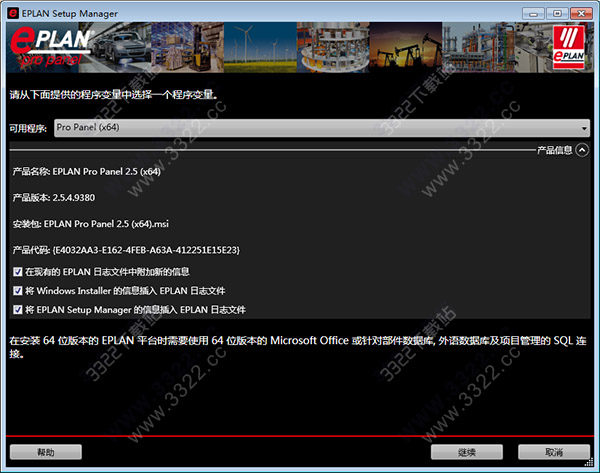Image resolution: width=600 pixels, height=473 pixels.
Task: Click the warehouse forklift banner image
Action: [x=188, y=47]
